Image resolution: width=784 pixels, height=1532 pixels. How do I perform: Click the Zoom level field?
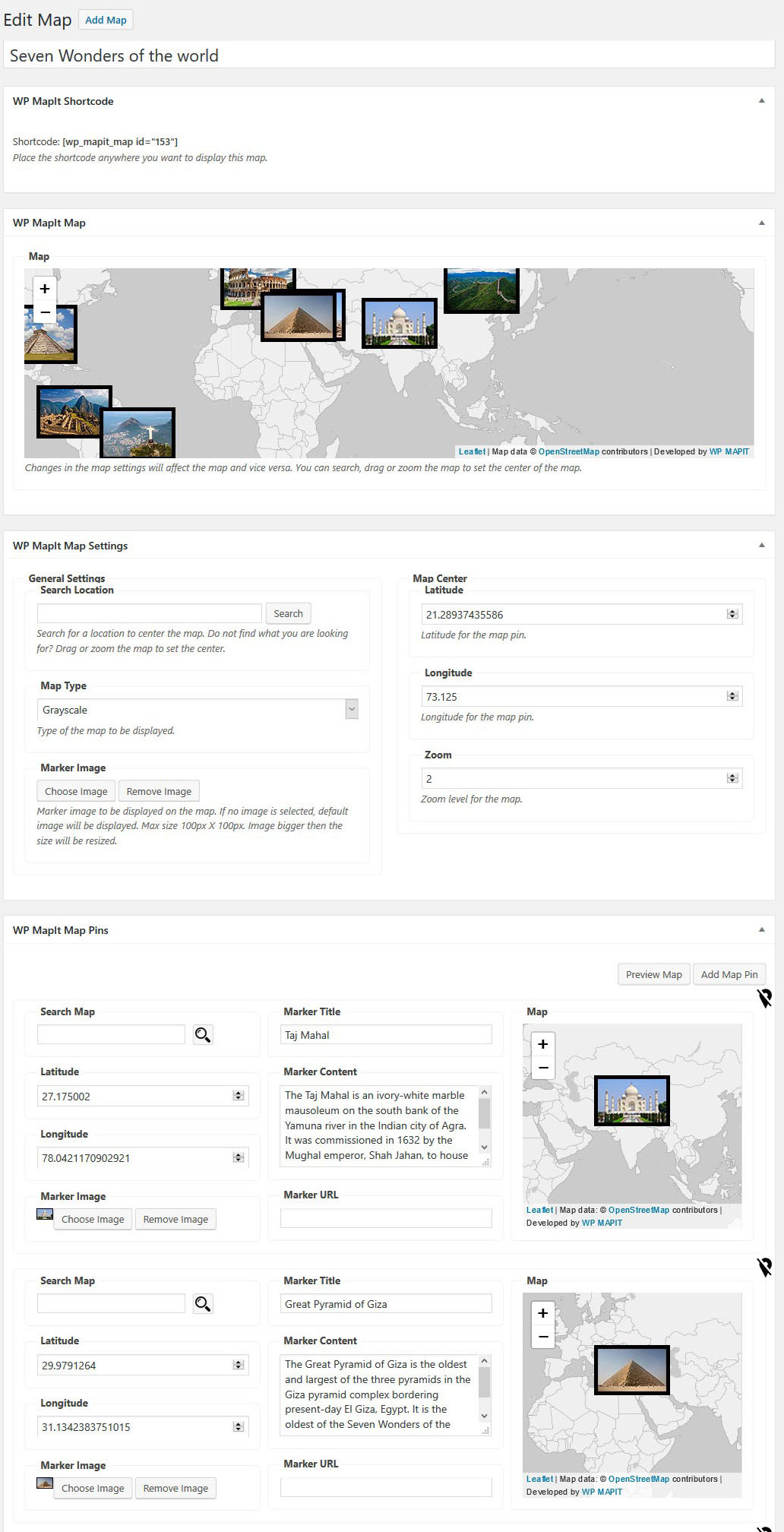581,778
